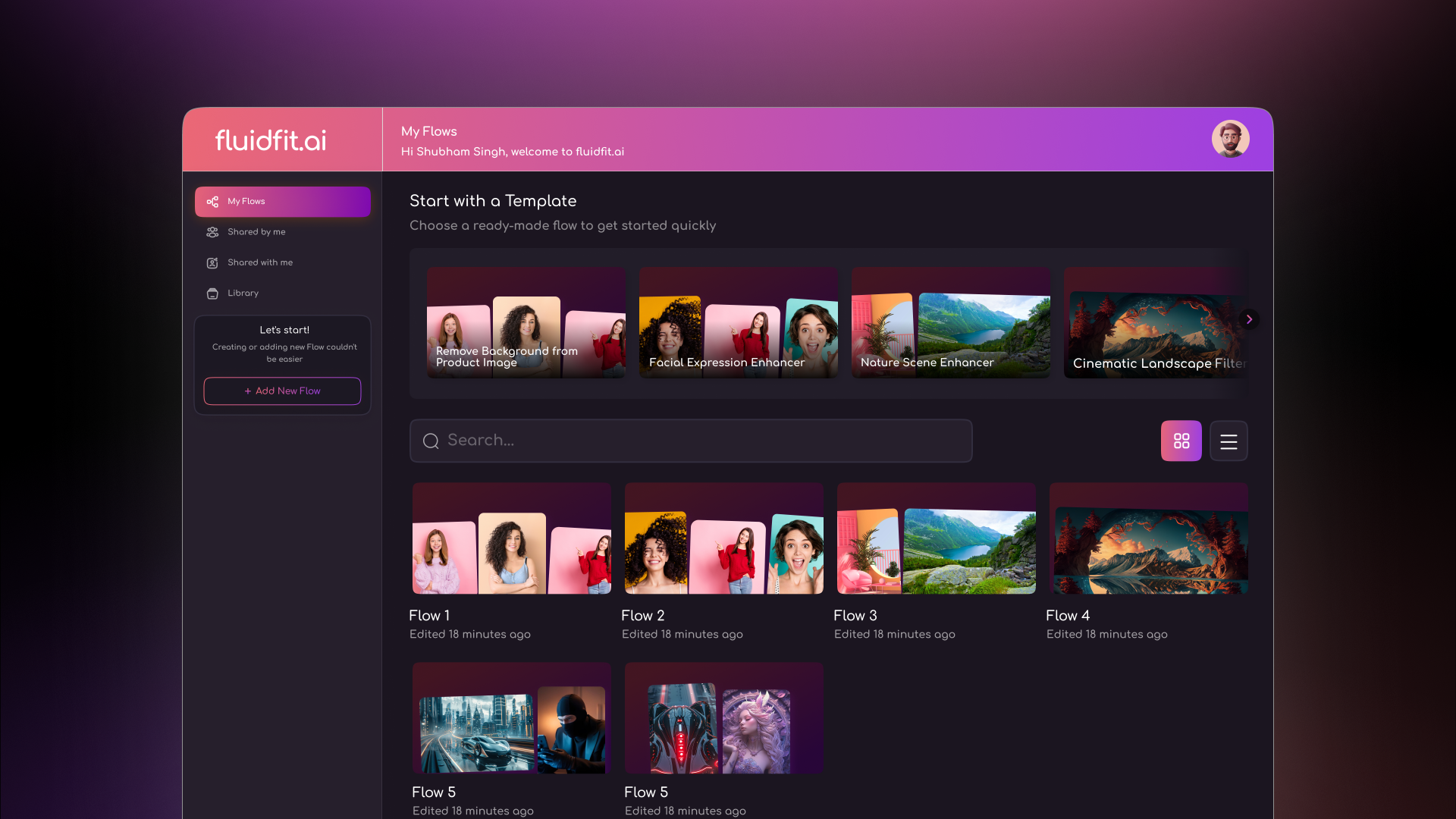Viewport: 1456px width, 819px height.
Task: Open the Flow 3 thumbnail
Action: pos(937,538)
